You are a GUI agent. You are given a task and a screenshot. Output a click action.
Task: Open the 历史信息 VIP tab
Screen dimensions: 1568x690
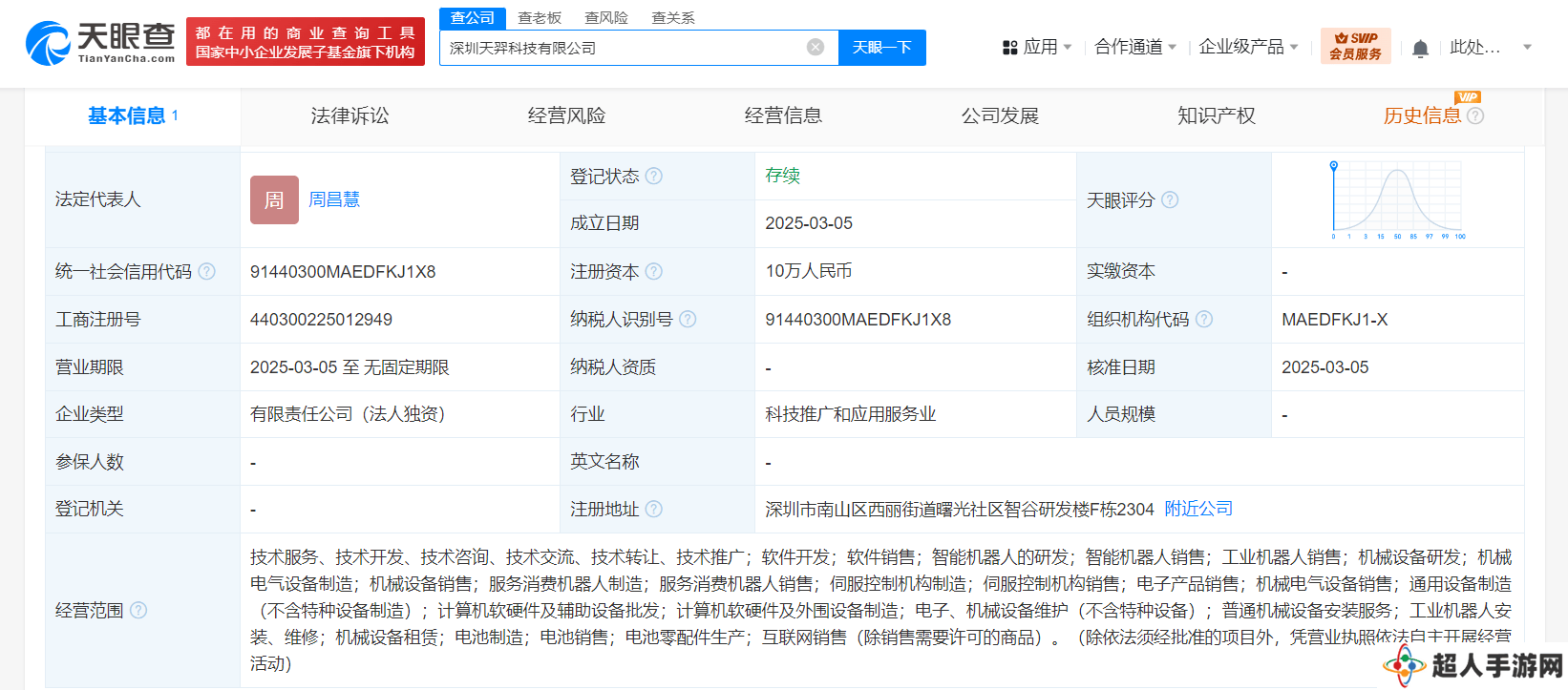[1423, 115]
